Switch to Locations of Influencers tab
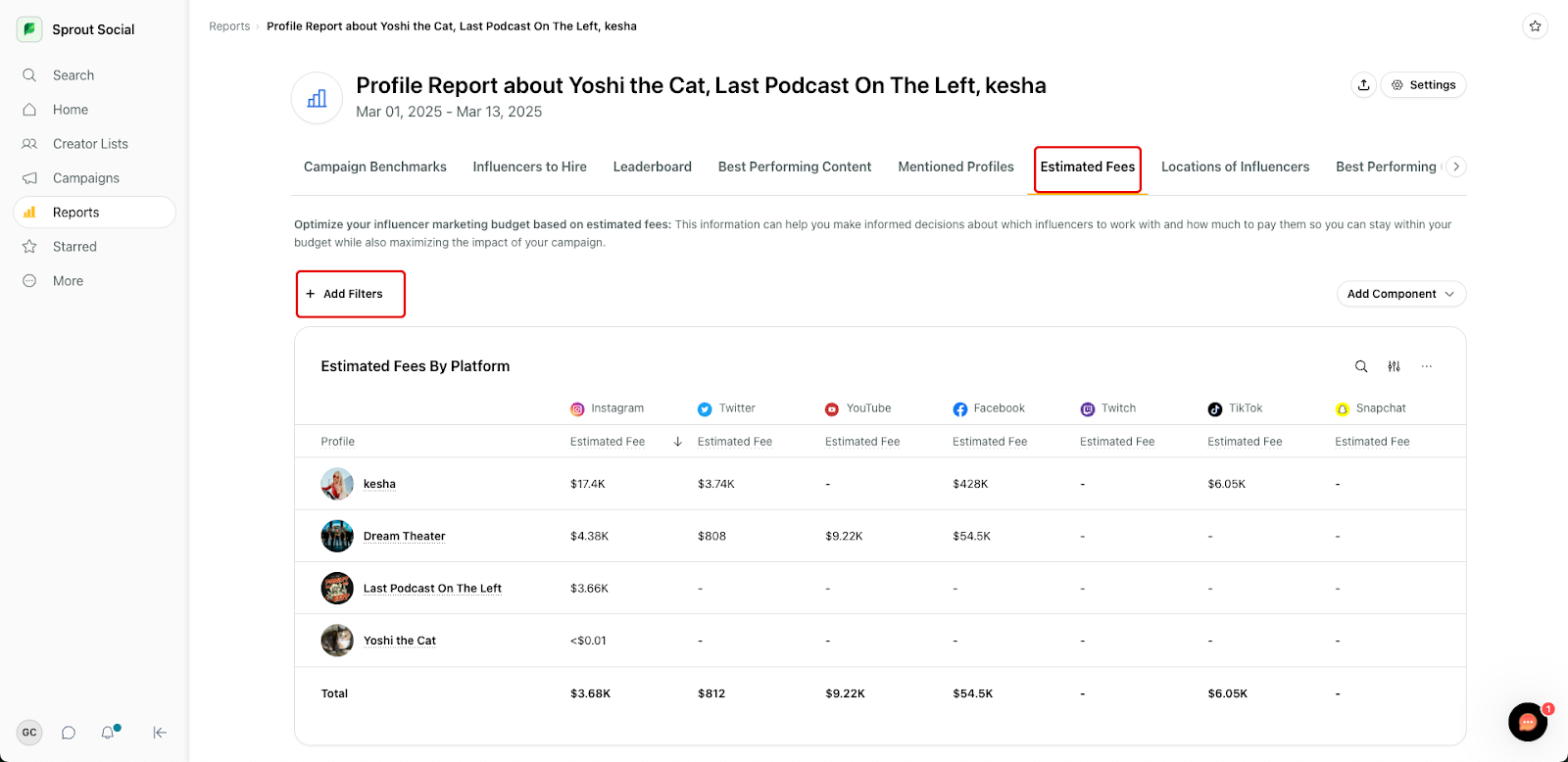Image resolution: width=1568 pixels, height=762 pixels. tap(1236, 167)
